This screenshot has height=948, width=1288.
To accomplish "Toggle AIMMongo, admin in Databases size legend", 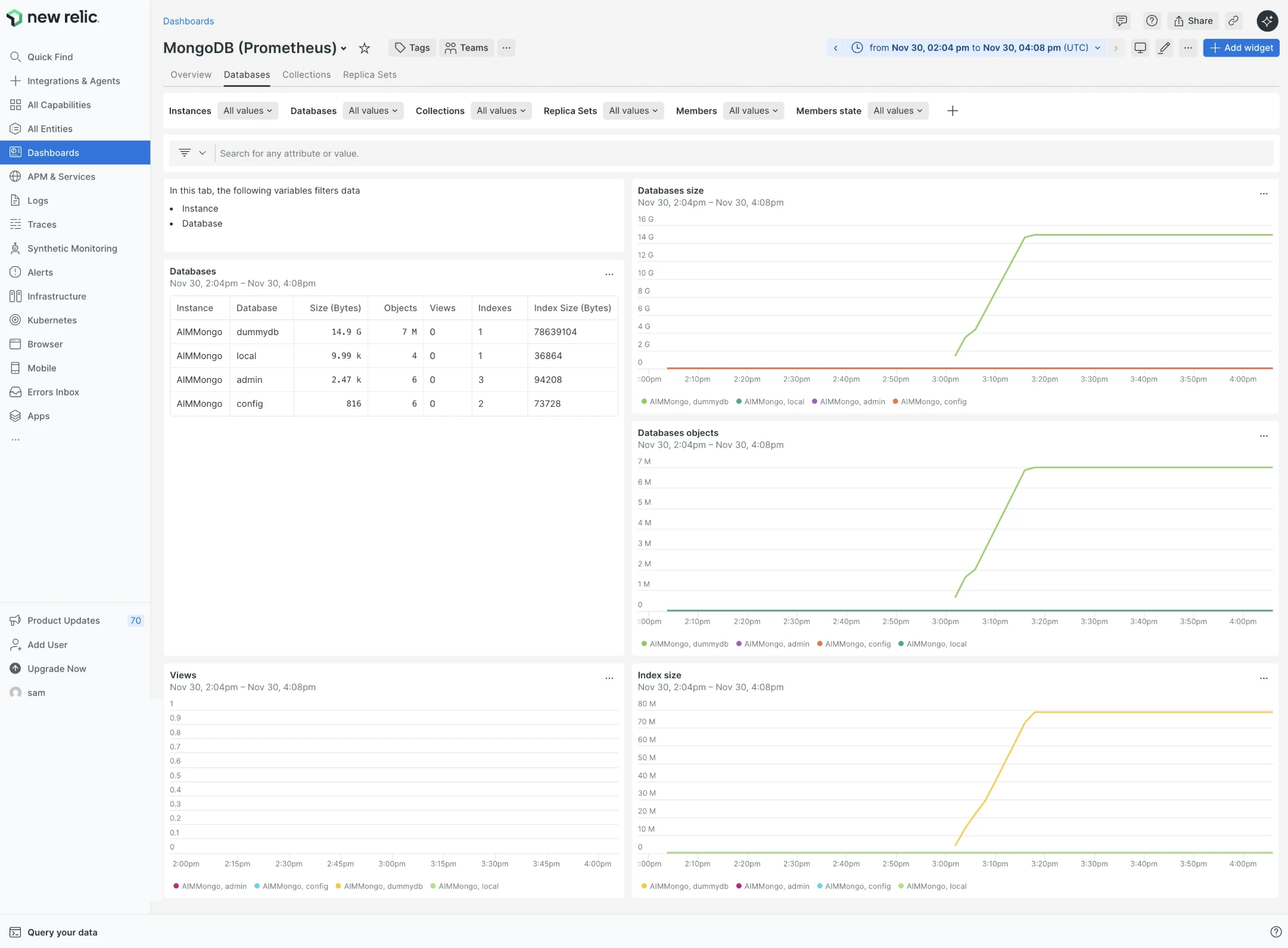I will point(848,402).
